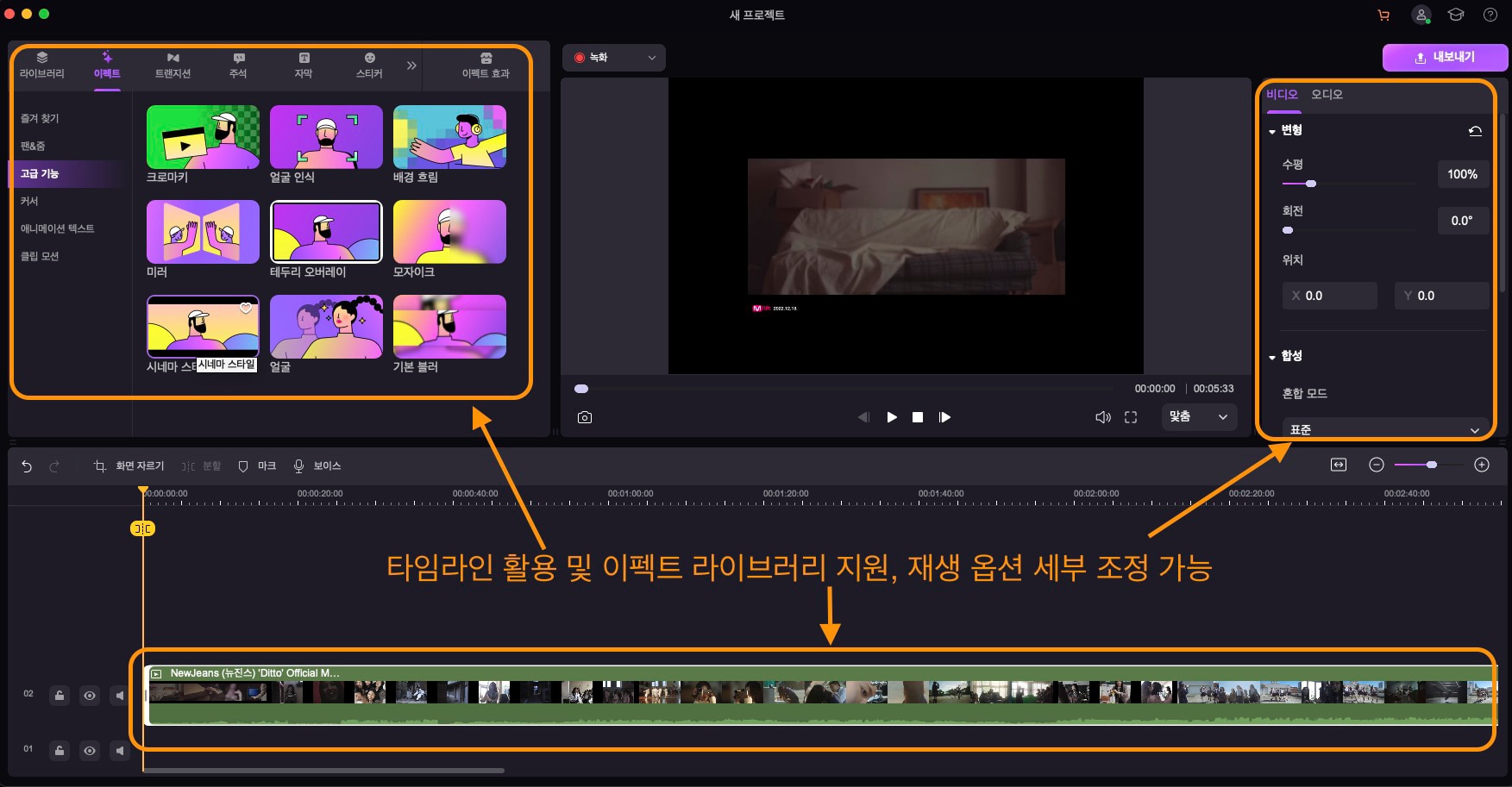Reset the 변형 settings
1512x787 pixels.
tap(1475, 131)
